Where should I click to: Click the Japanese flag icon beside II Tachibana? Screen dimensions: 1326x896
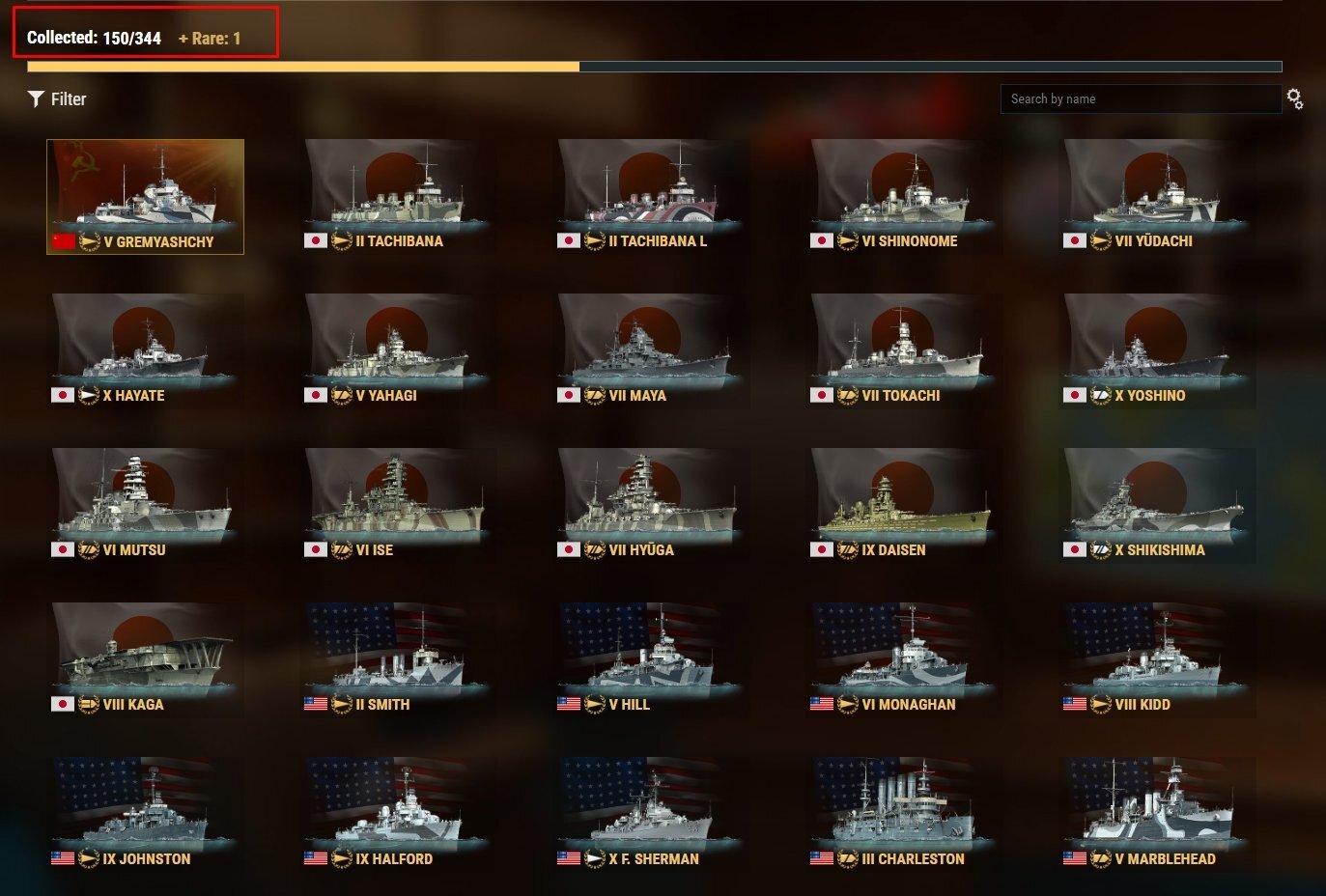click(316, 240)
